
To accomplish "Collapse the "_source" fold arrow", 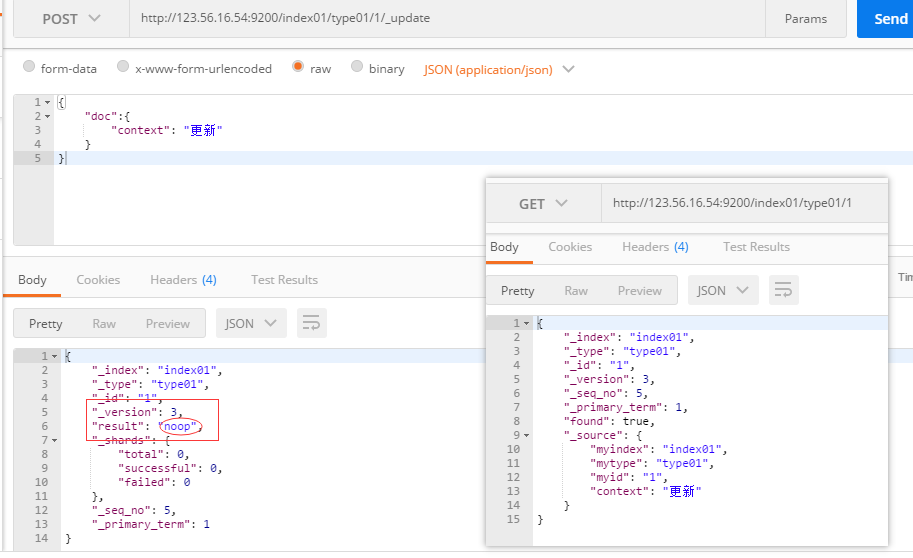I will coord(526,435).
